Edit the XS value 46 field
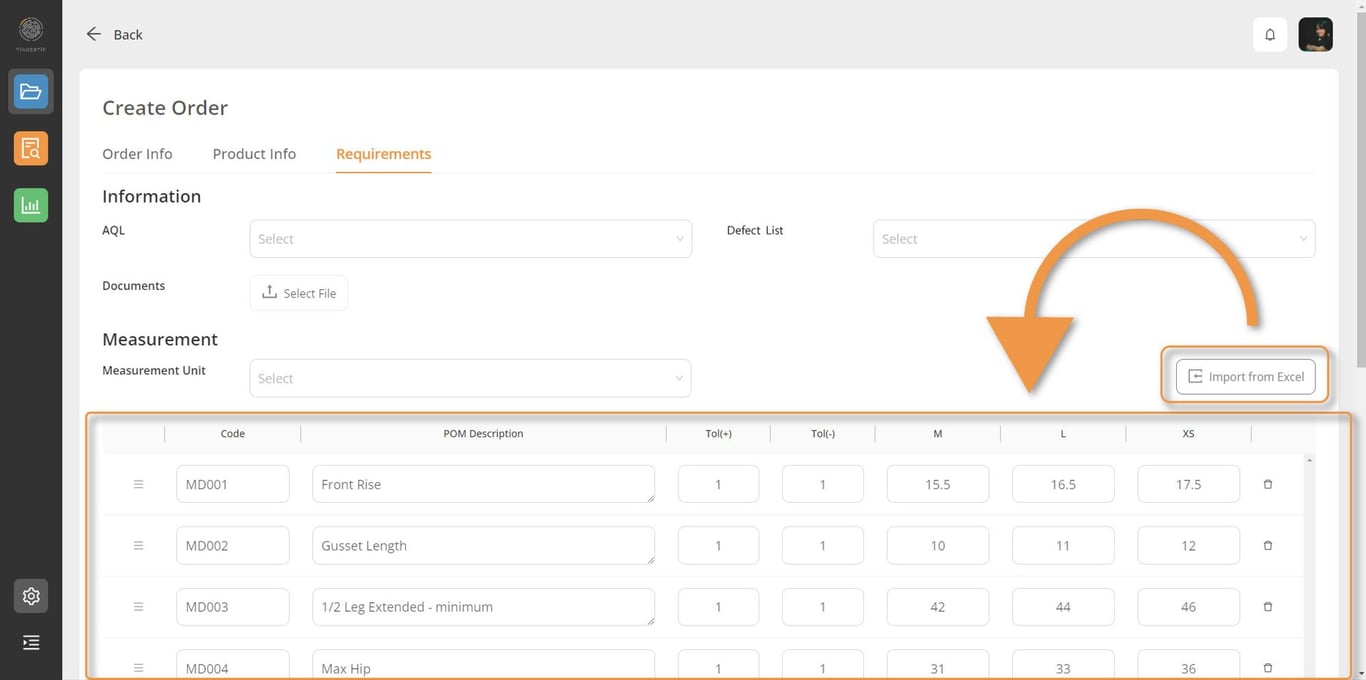The height and width of the screenshot is (680, 1366). pos(1188,607)
